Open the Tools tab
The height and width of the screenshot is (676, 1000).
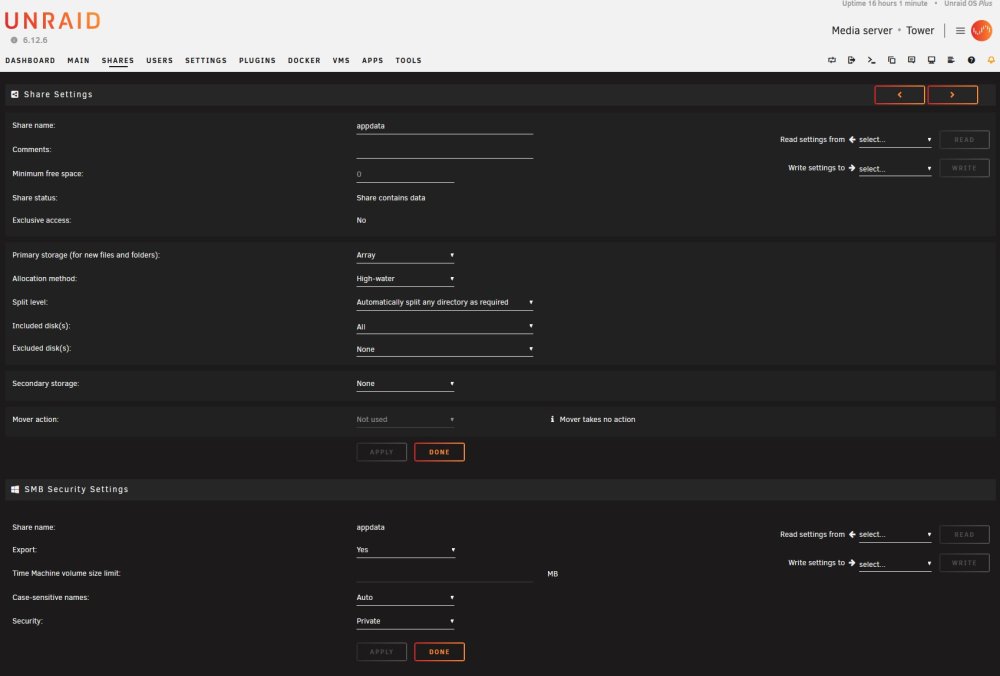(408, 61)
